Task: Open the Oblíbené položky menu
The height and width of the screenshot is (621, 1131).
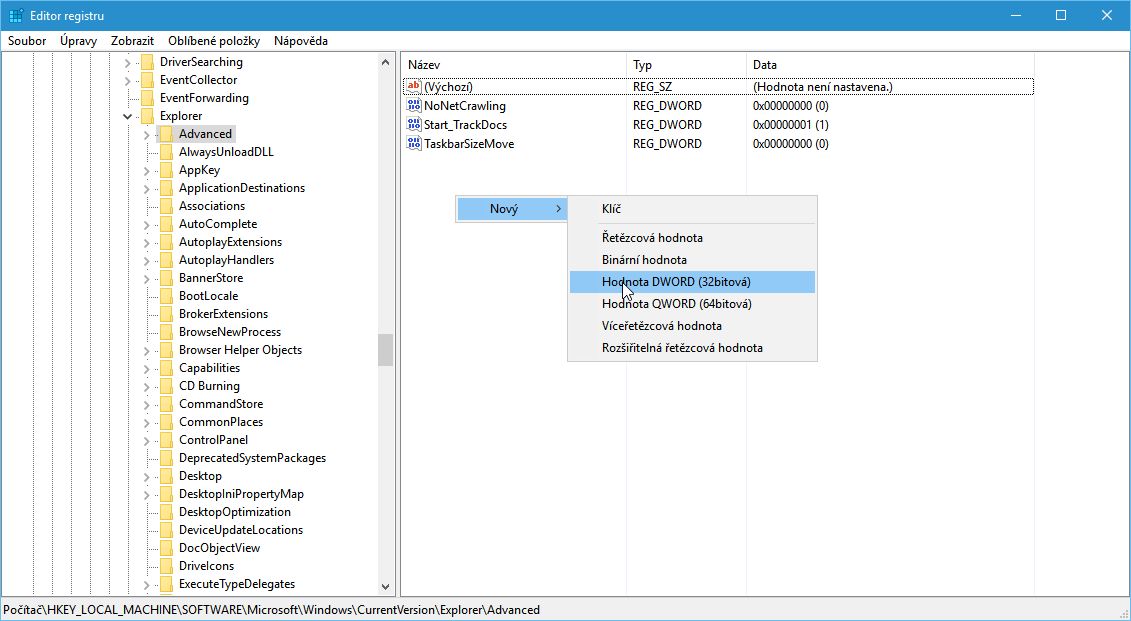Action: (214, 41)
